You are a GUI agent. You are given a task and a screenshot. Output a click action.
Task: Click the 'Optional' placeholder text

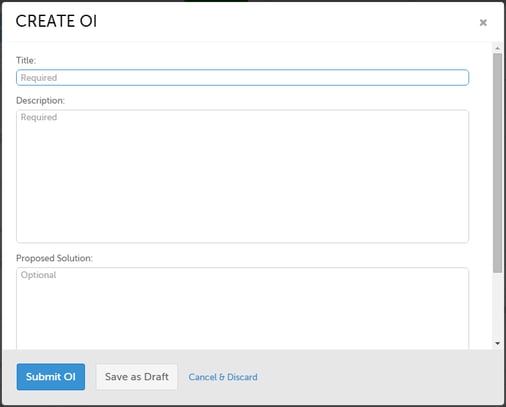pos(38,275)
